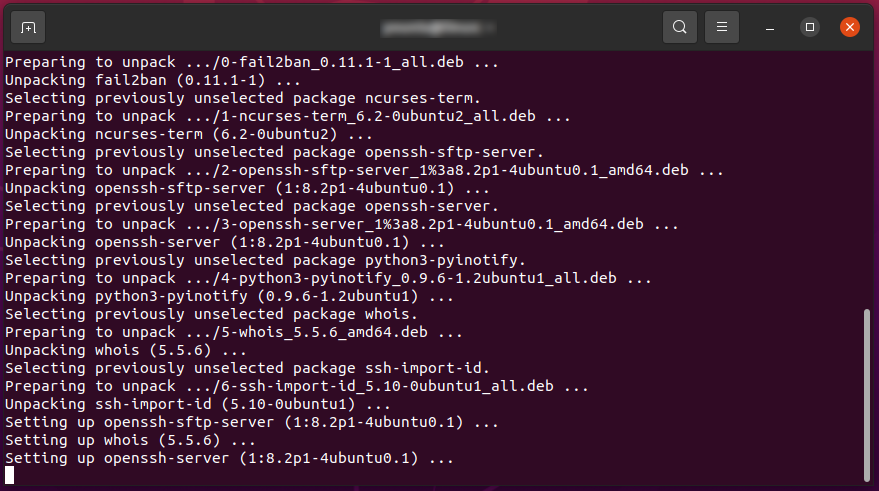Click 'Selecting previously unselected package python3-pyinotify' line
The height and width of the screenshot is (491, 879).
click(265, 260)
